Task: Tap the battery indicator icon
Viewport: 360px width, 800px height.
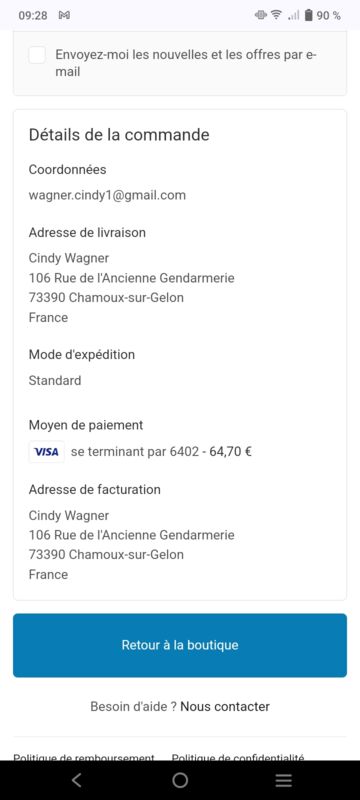Action: click(x=308, y=15)
